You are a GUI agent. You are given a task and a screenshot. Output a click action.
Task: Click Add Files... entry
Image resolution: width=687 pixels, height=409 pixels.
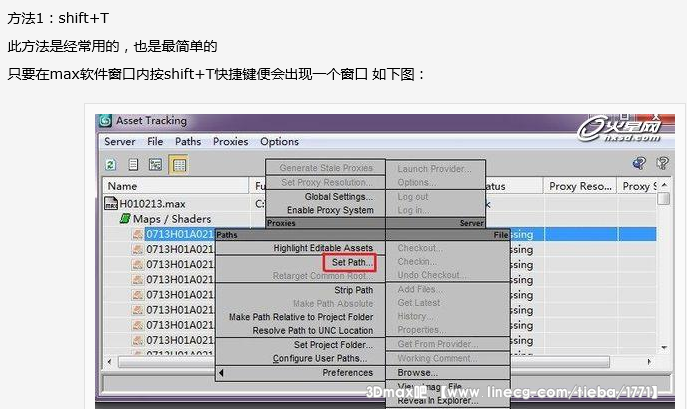coord(419,289)
